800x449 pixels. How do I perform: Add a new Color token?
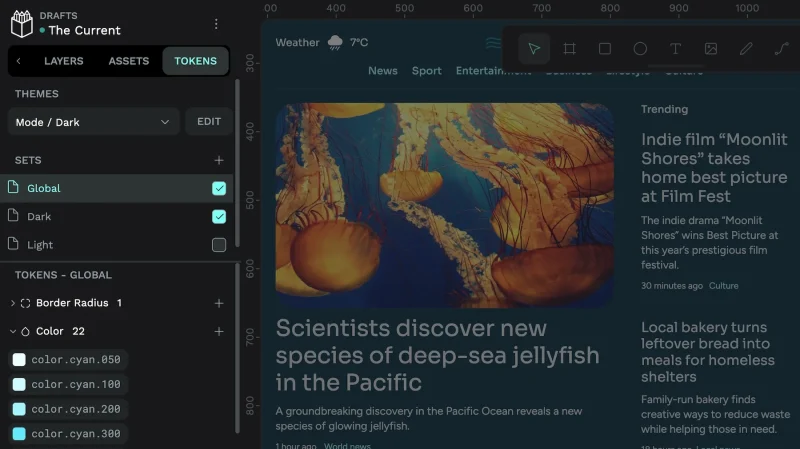pos(219,332)
